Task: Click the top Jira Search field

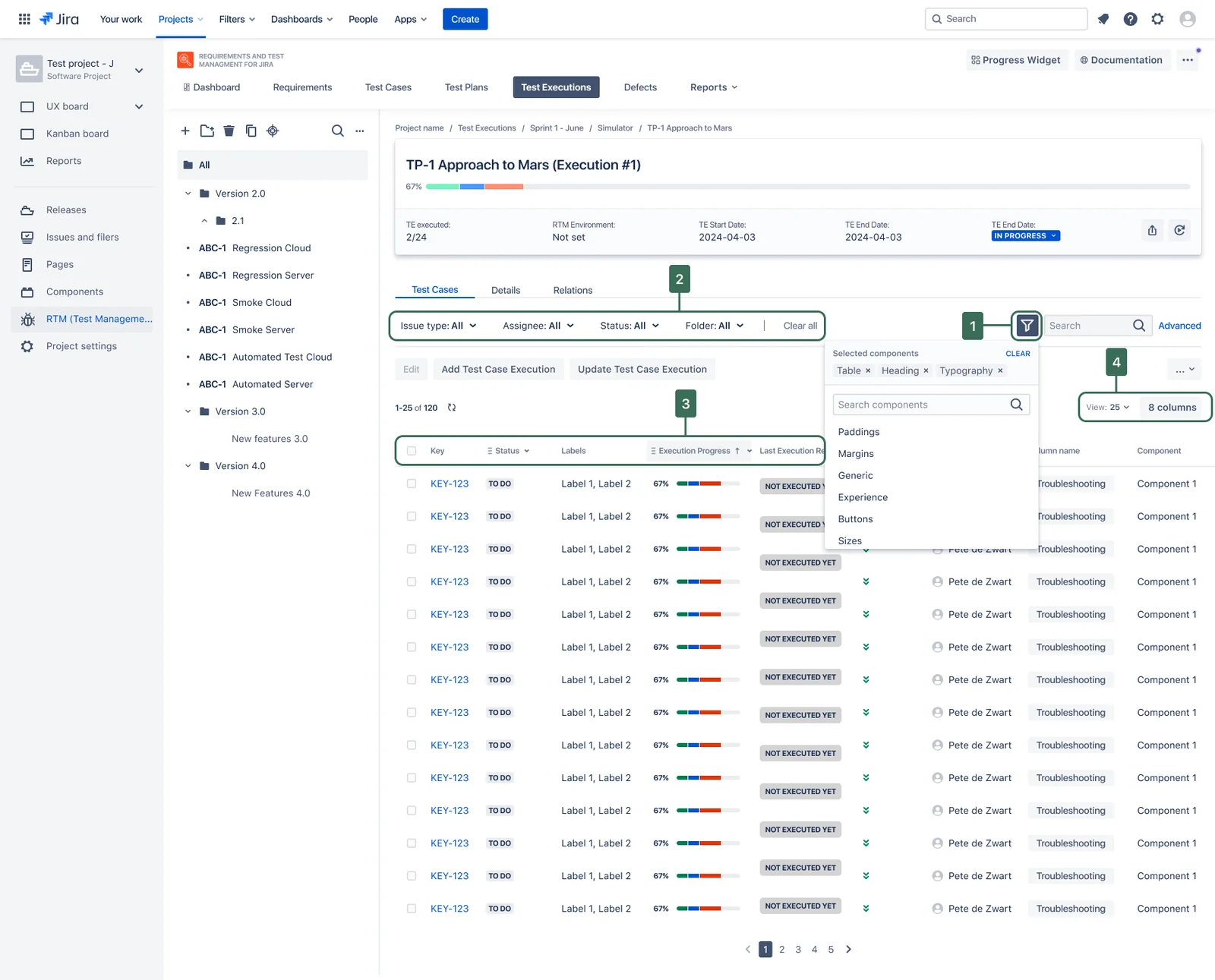Action: [1006, 19]
